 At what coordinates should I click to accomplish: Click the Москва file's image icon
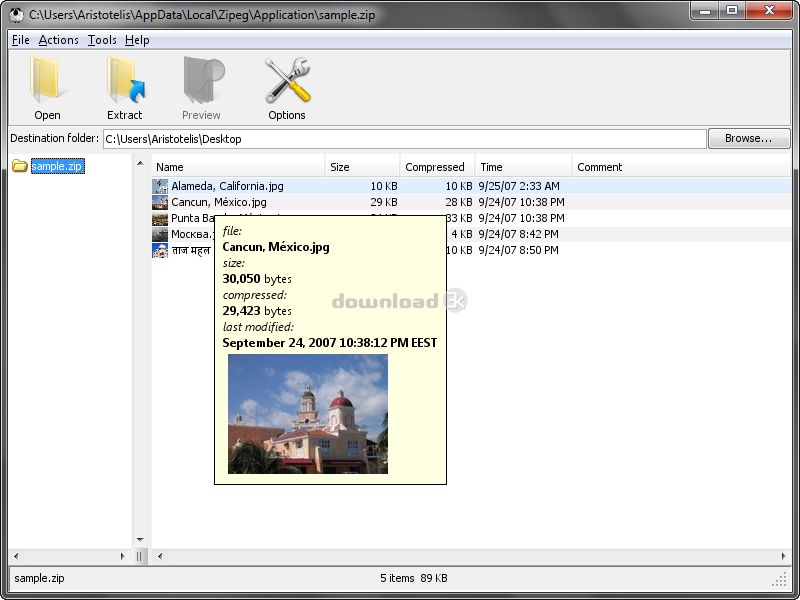(159, 233)
